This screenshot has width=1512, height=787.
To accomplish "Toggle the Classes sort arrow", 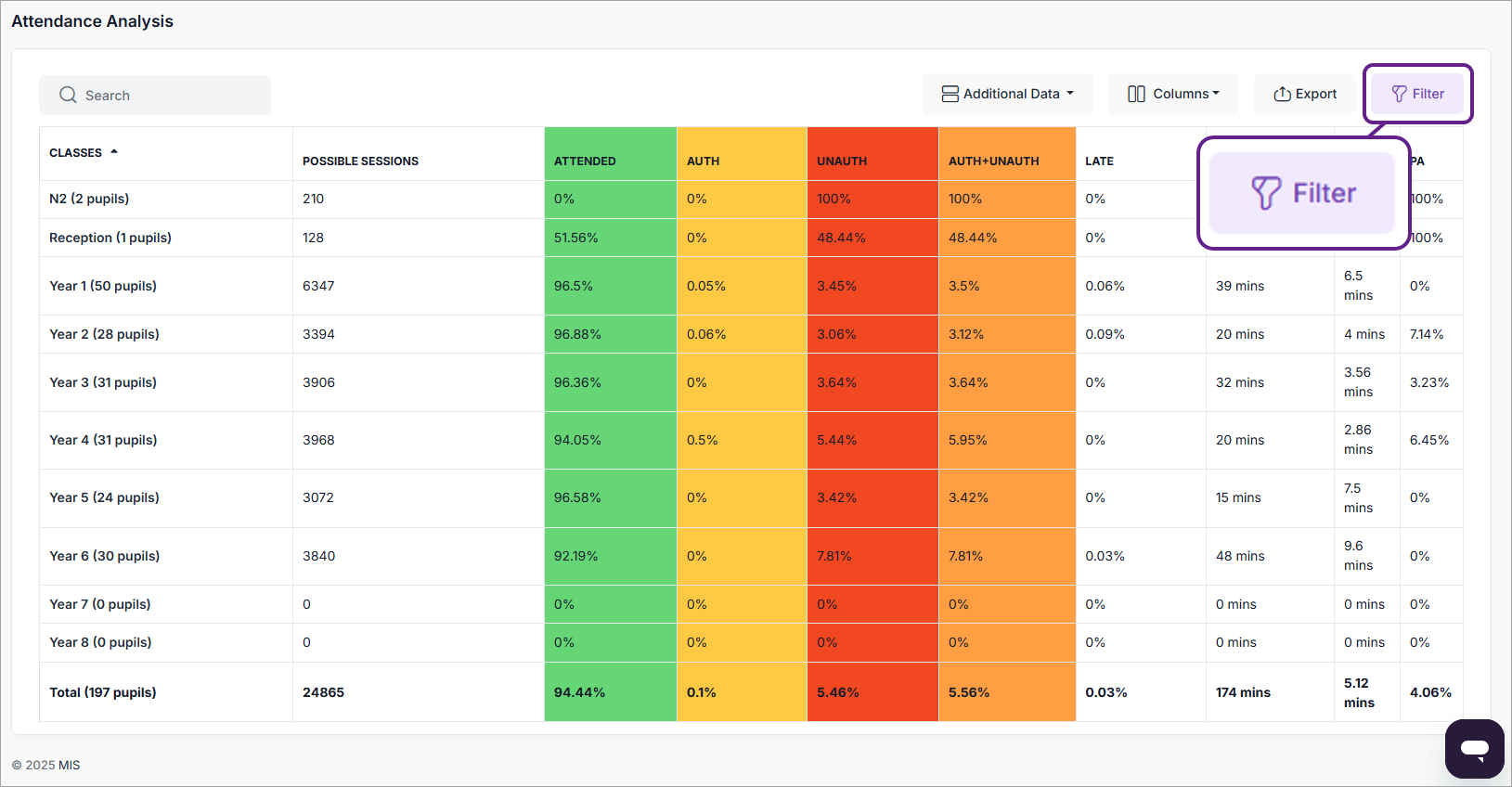I will click(x=114, y=151).
